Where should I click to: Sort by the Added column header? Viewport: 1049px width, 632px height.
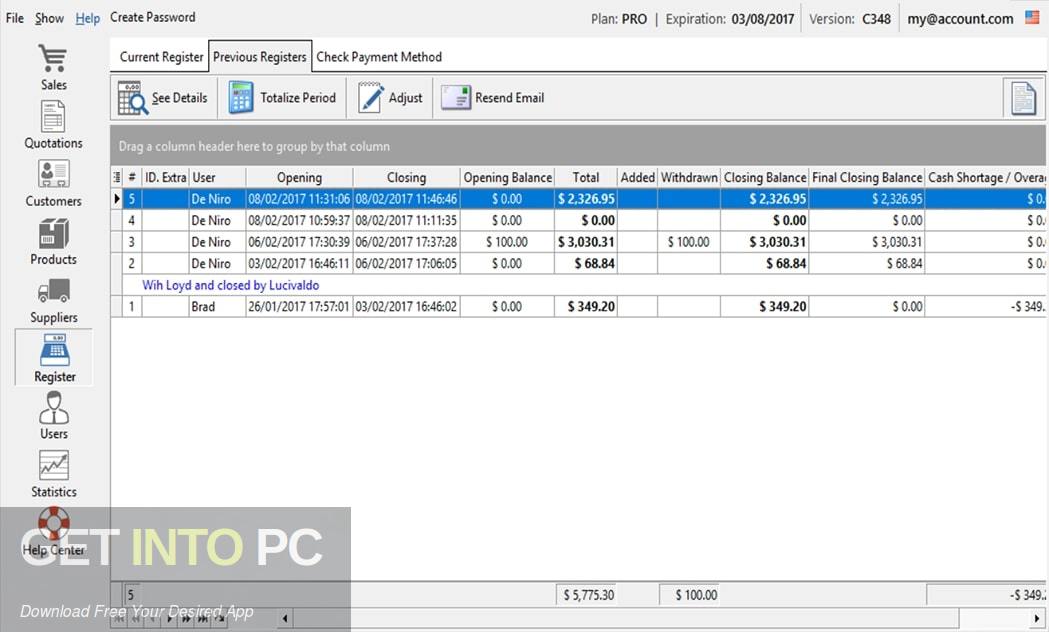(637, 177)
